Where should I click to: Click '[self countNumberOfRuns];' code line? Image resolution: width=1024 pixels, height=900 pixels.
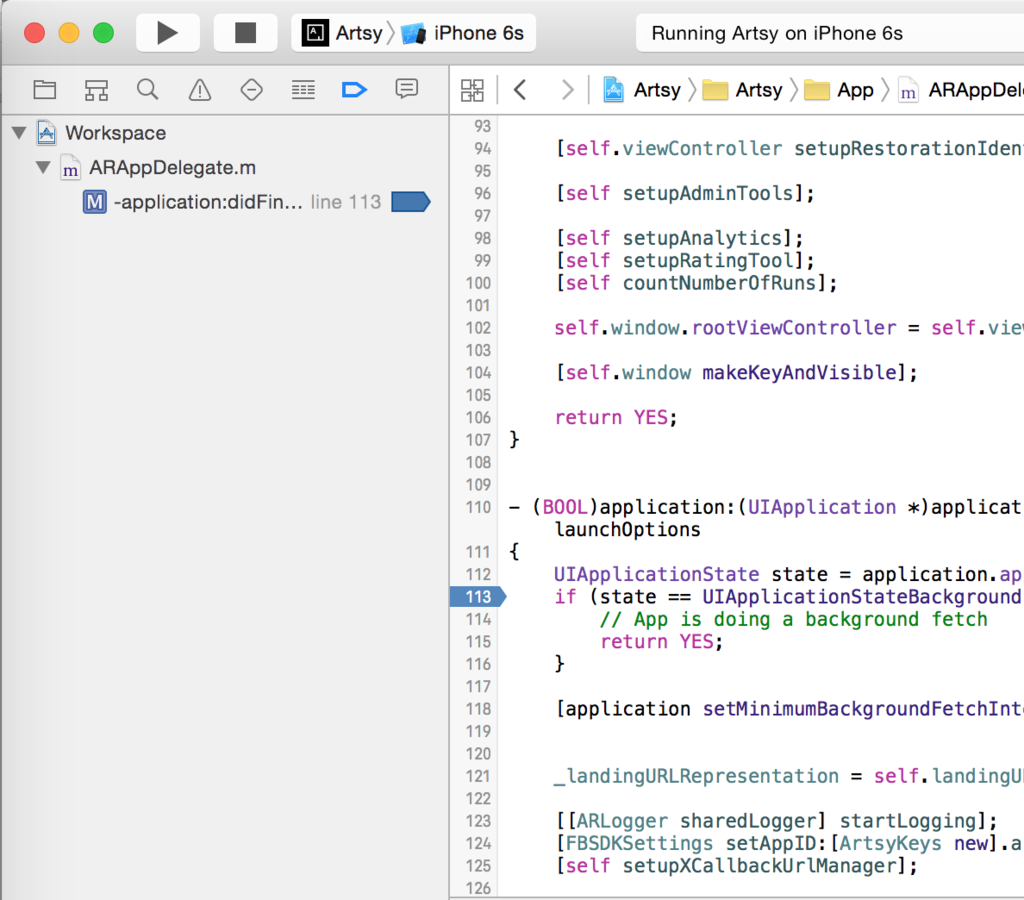pyautogui.click(x=696, y=283)
